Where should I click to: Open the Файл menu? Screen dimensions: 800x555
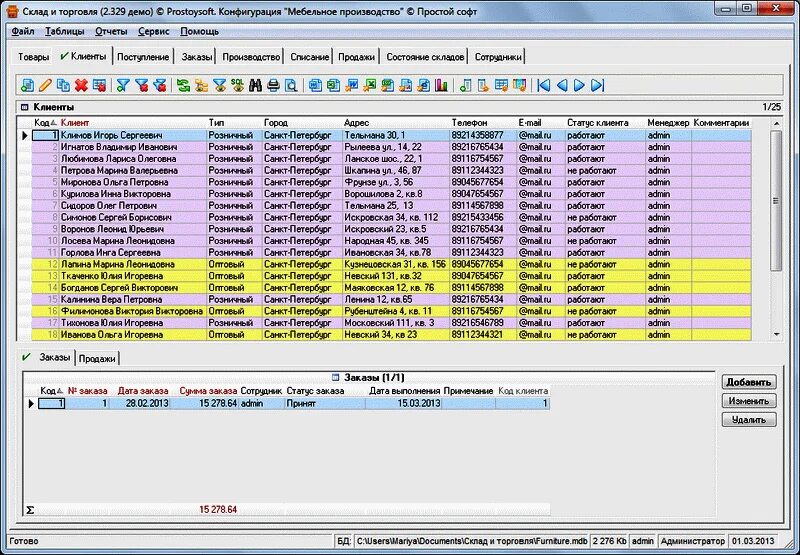tap(23, 31)
